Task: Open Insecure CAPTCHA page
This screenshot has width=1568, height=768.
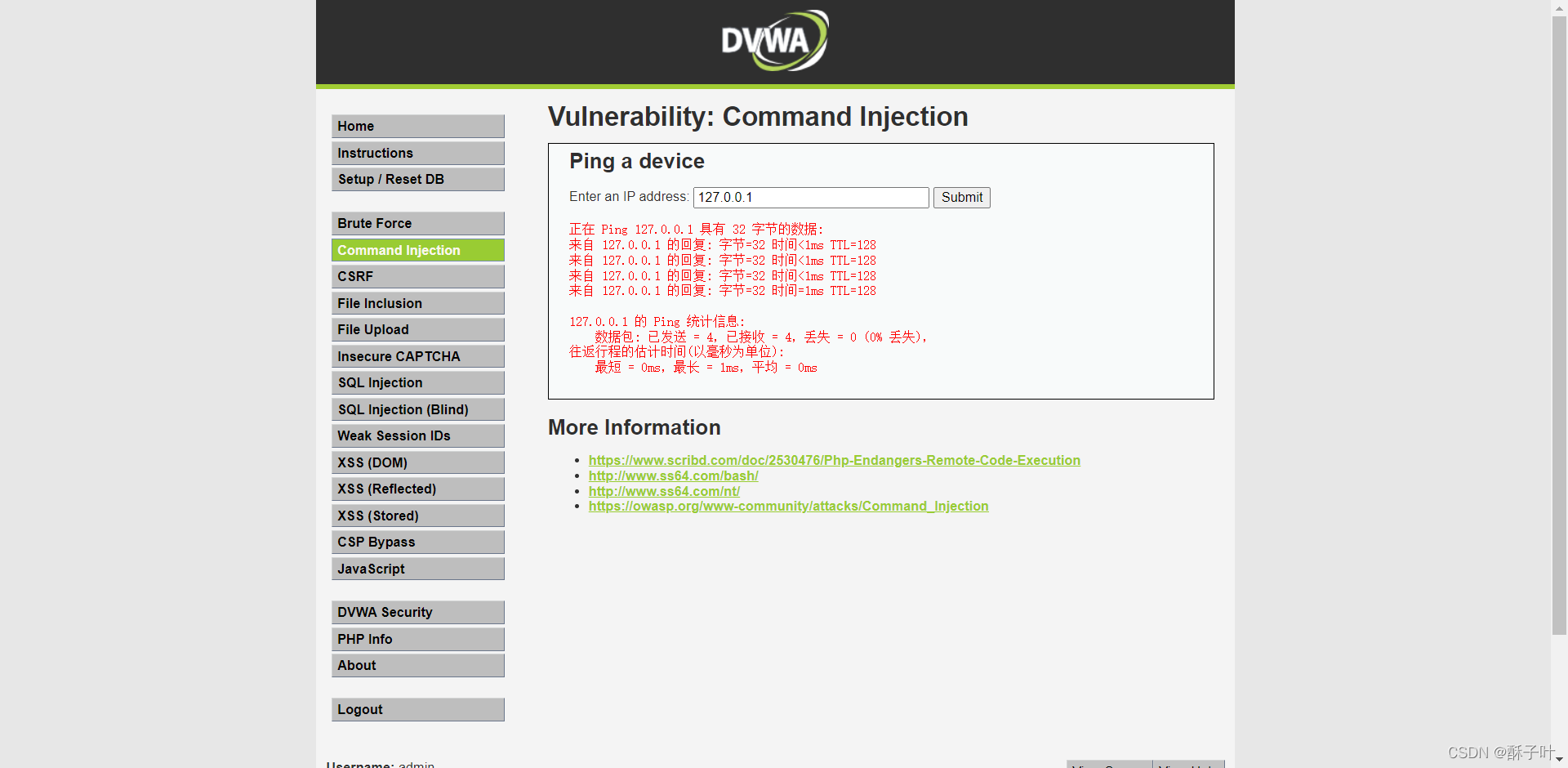Action: pyautogui.click(x=417, y=356)
